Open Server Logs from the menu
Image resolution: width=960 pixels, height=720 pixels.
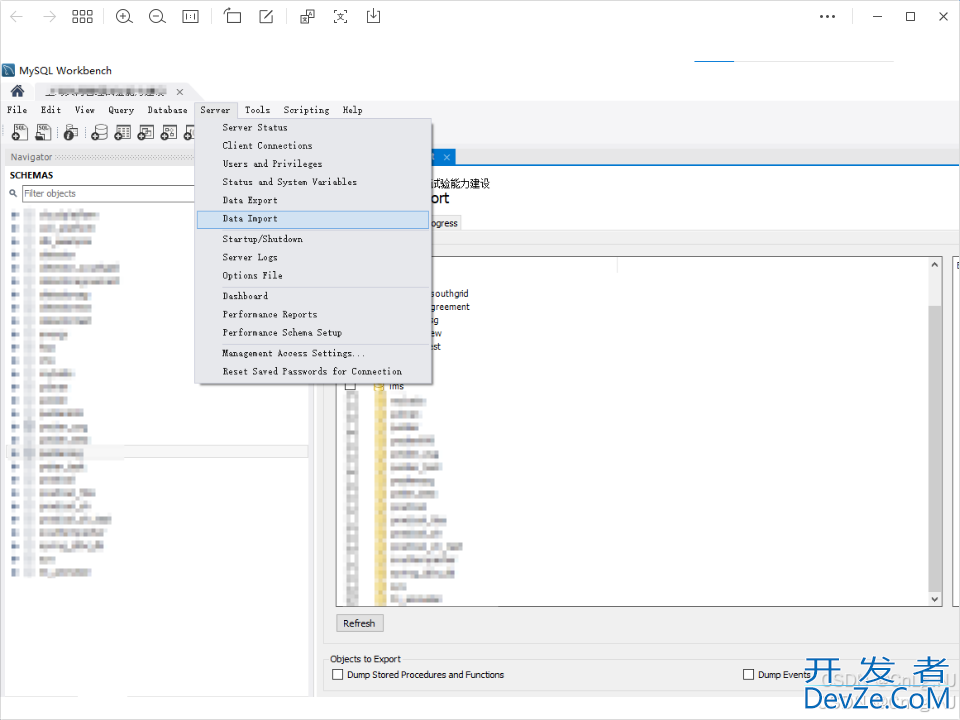[x=313, y=257]
